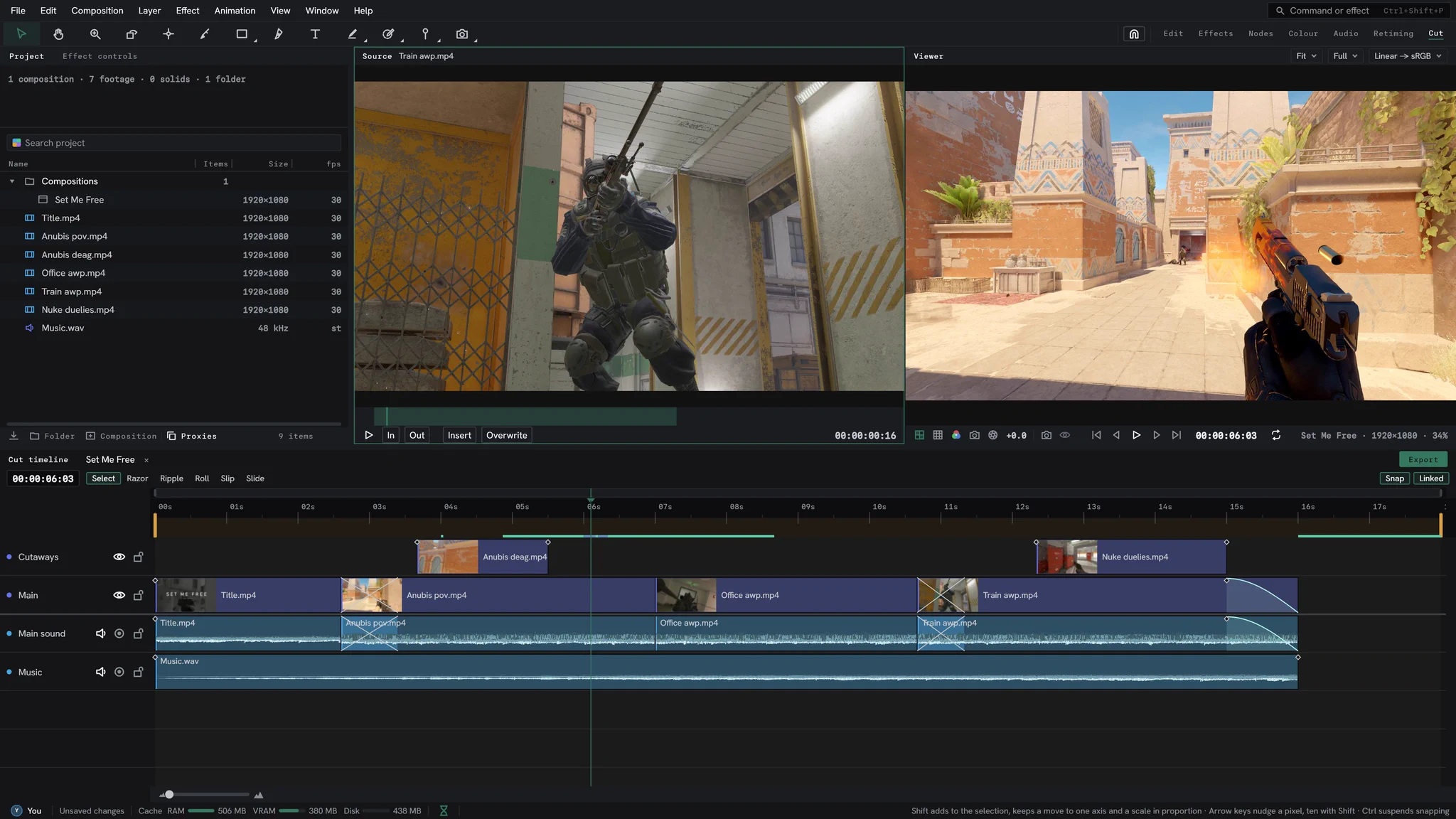Mute the Music track speaker
Viewport: 1456px width, 819px height.
[x=100, y=672]
